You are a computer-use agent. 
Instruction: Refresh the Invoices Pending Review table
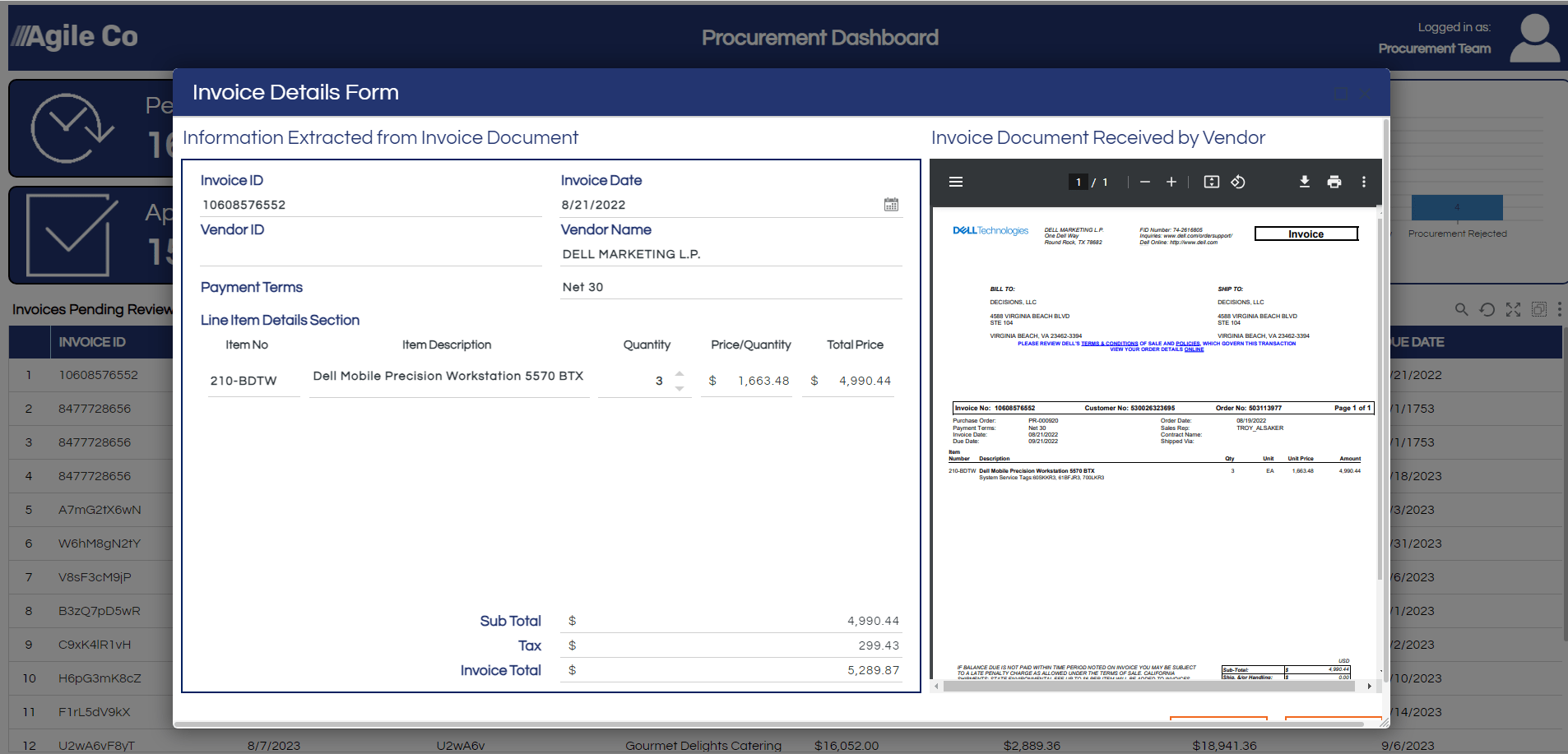(x=1487, y=310)
